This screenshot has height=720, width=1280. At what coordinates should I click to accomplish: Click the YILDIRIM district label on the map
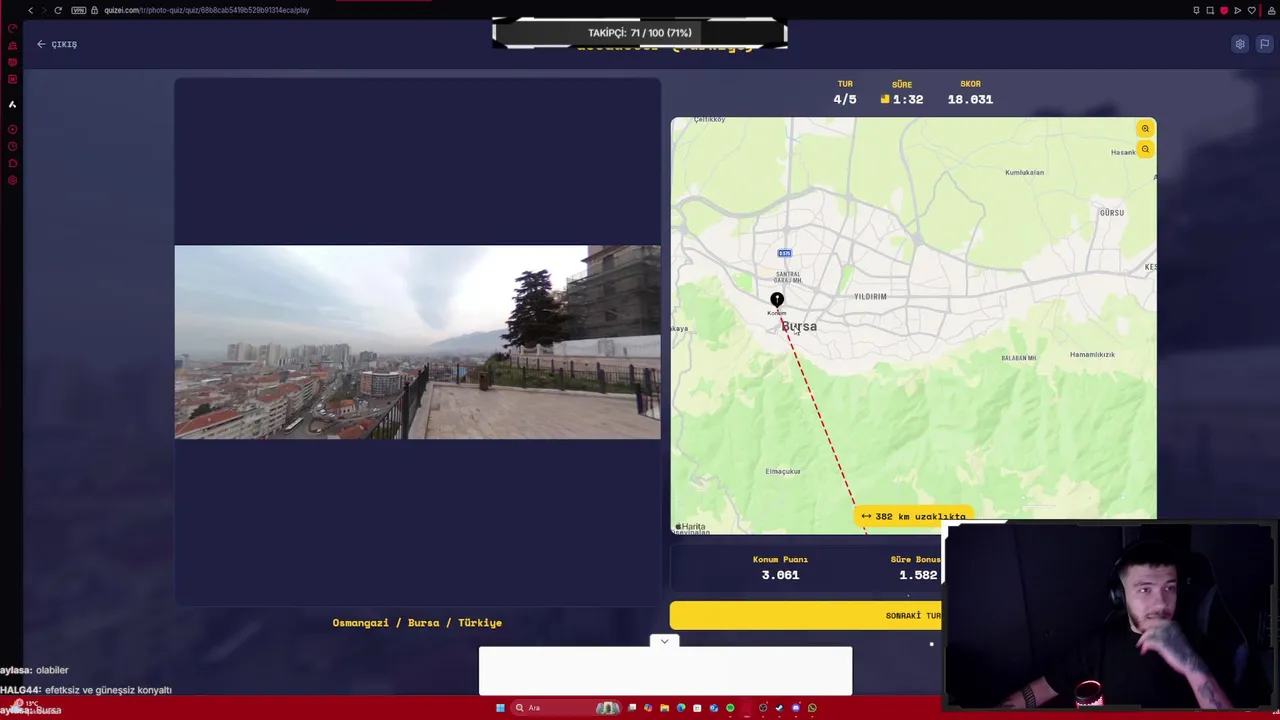[870, 297]
